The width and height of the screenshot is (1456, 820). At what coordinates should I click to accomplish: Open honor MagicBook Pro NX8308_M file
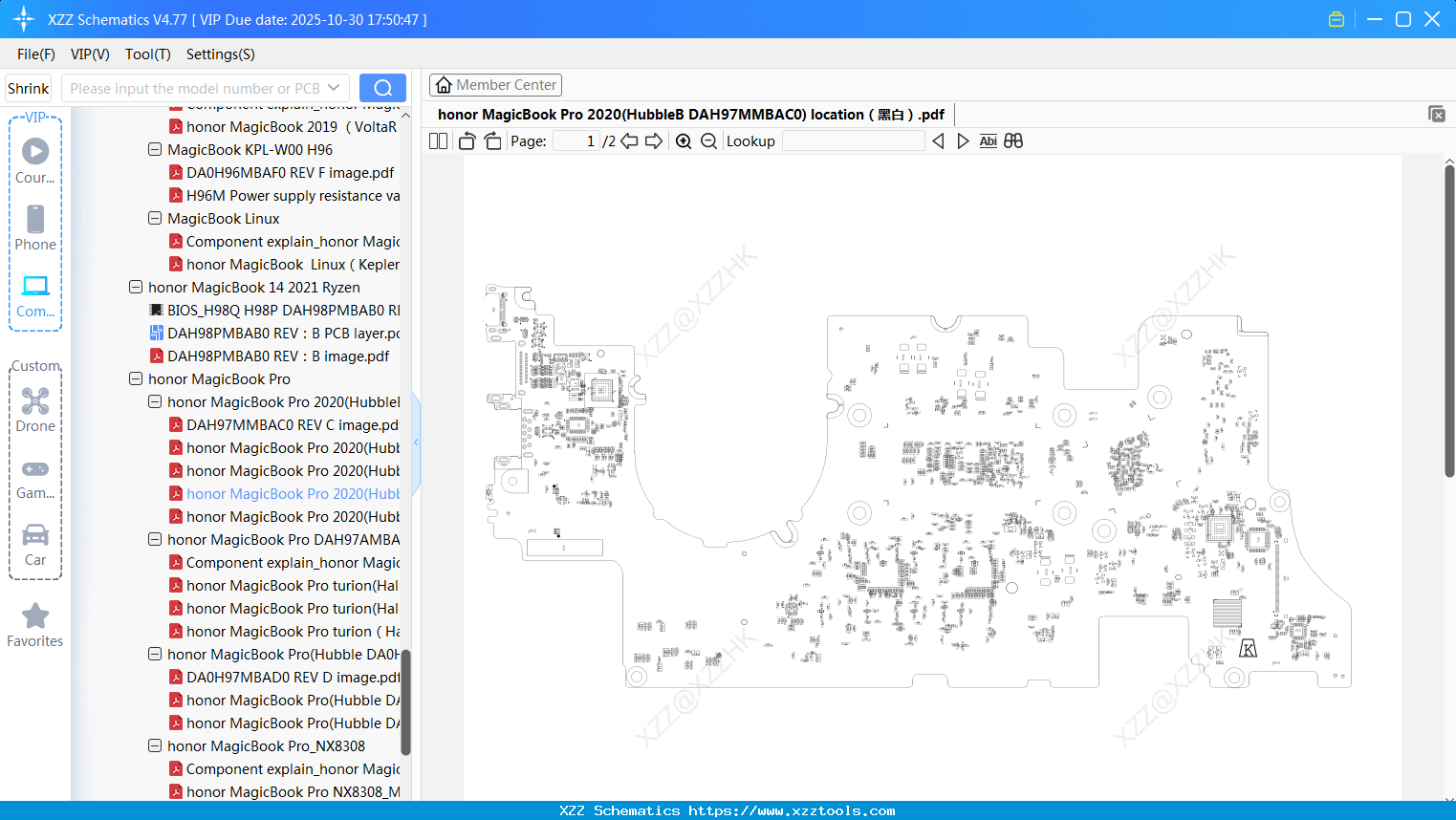[284, 792]
